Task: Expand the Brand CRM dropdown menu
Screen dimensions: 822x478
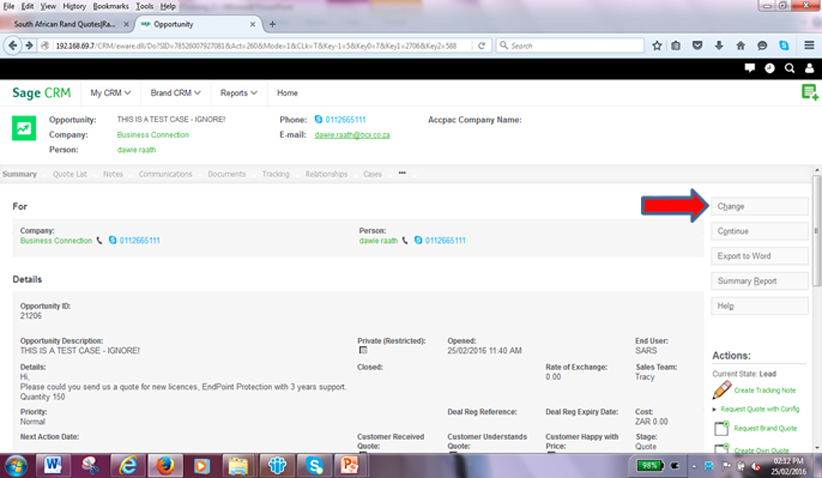Action: point(176,93)
